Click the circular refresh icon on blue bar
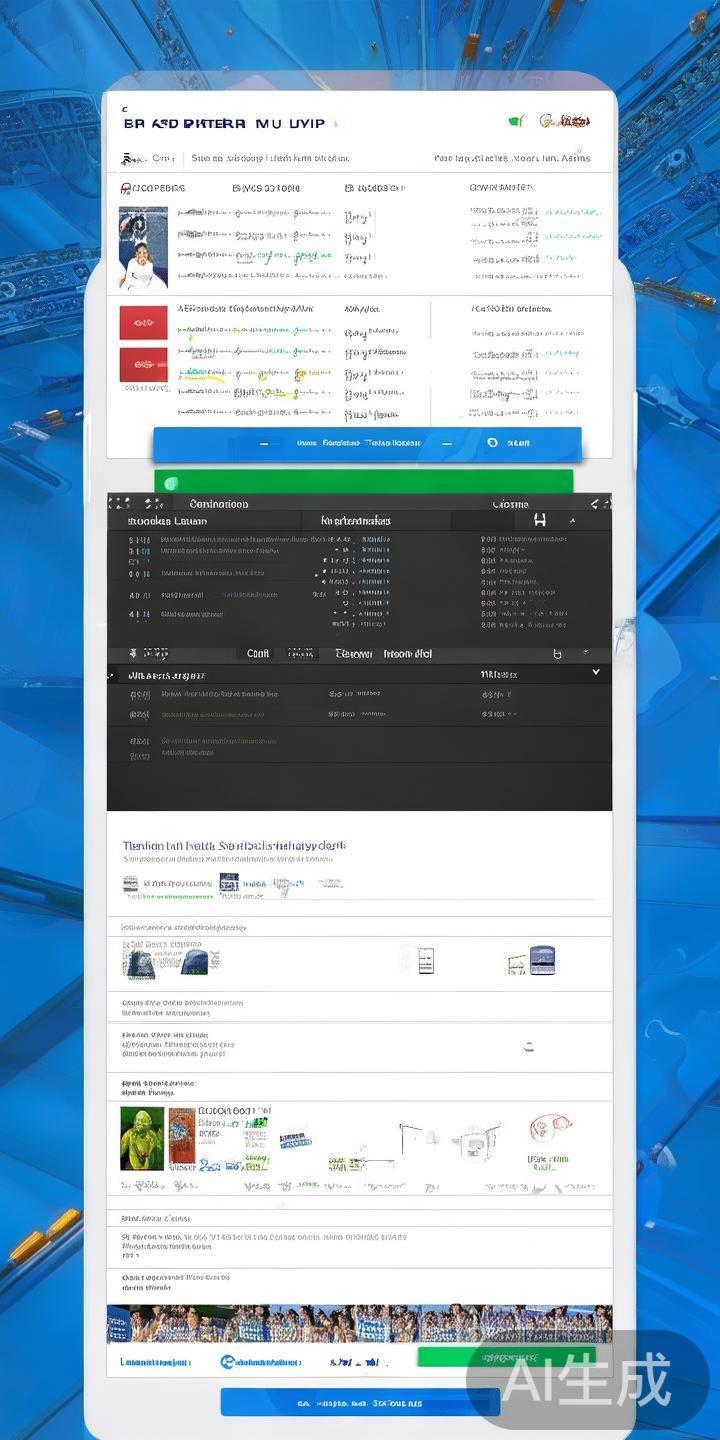Image resolution: width=720 pixels, height=1440 pixels. coord(492,443)
